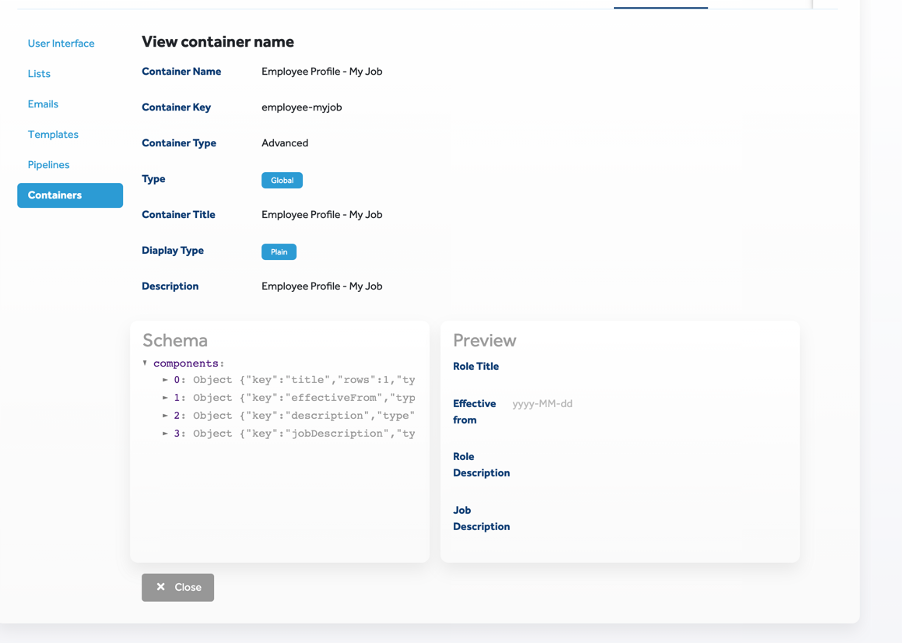Image resolution: width=902 pixels, height=644 pixels.
Task: Expand schema item 1 effectiveFrom object
Action: (165, 398)
